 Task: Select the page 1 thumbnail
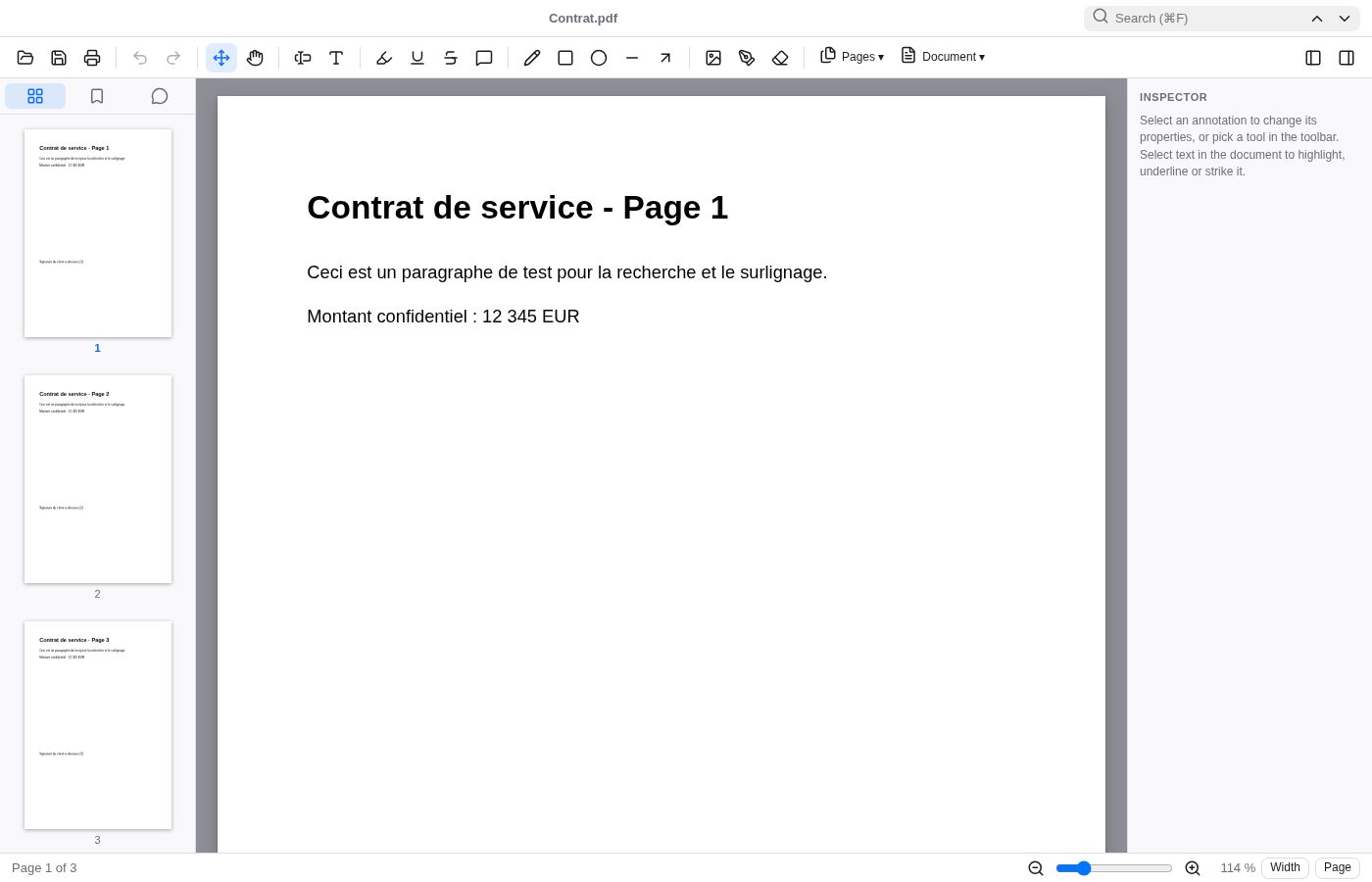coord(98,233)
